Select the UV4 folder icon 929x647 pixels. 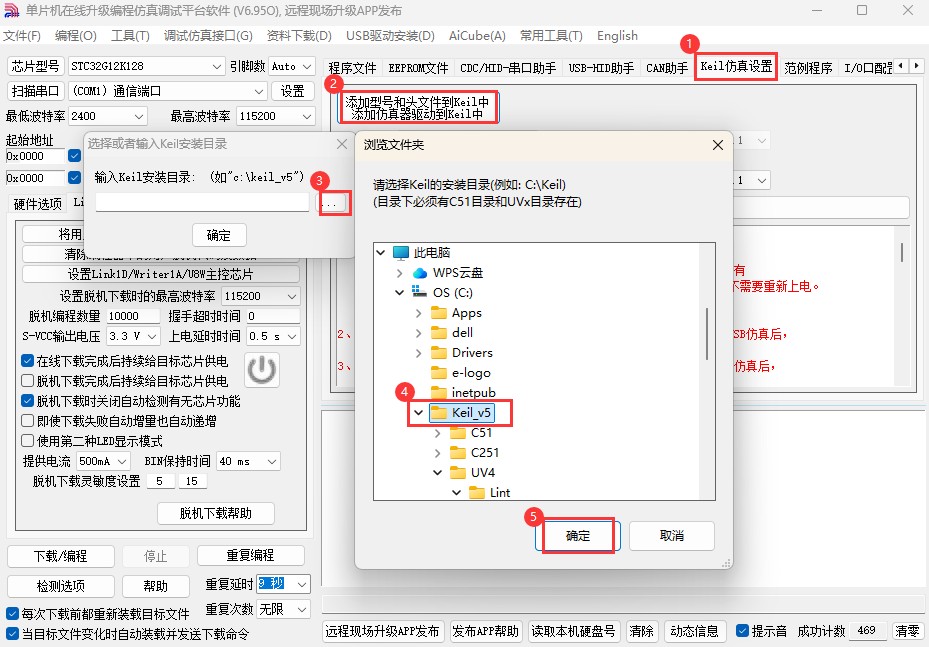[x=458, y=473]
